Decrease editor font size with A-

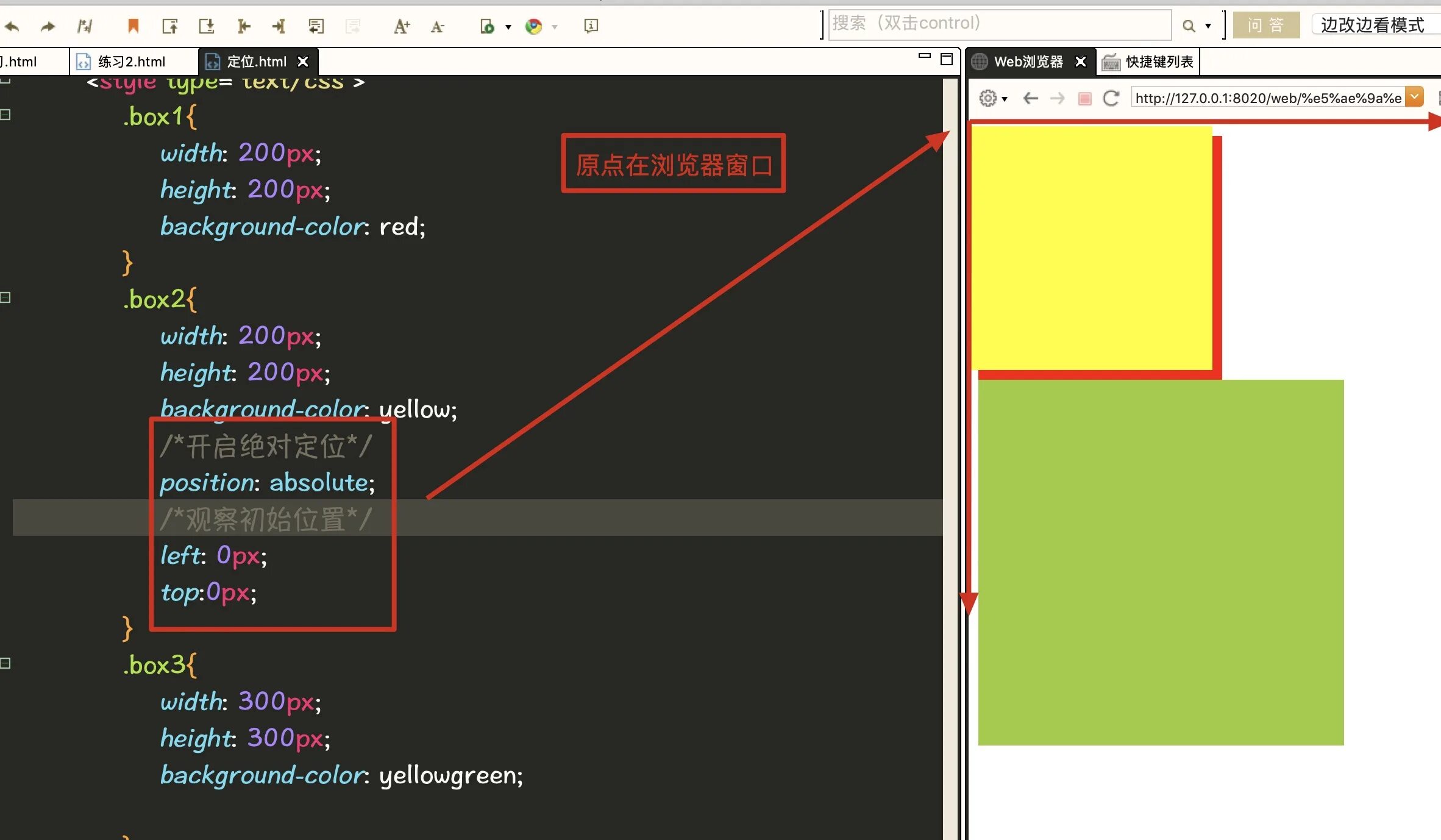437,26
